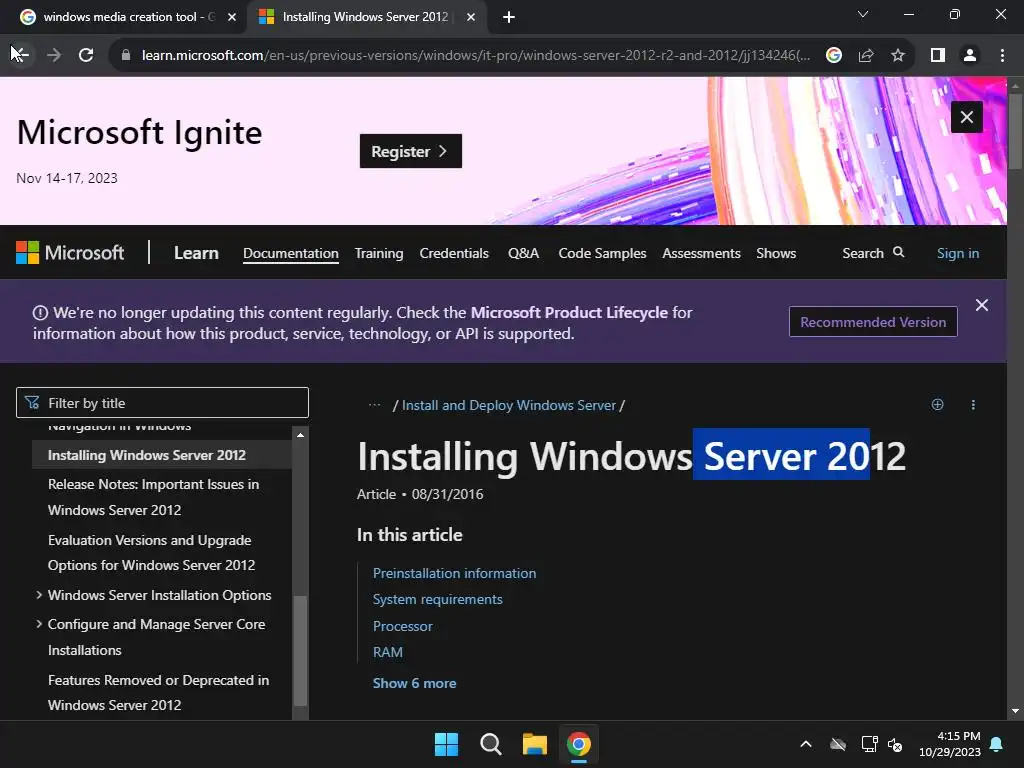This screenshot has height=768, width=1024.
Task: Open Install and Deploy Windows Server breadcrumb
Action: [x=509, y=406]
